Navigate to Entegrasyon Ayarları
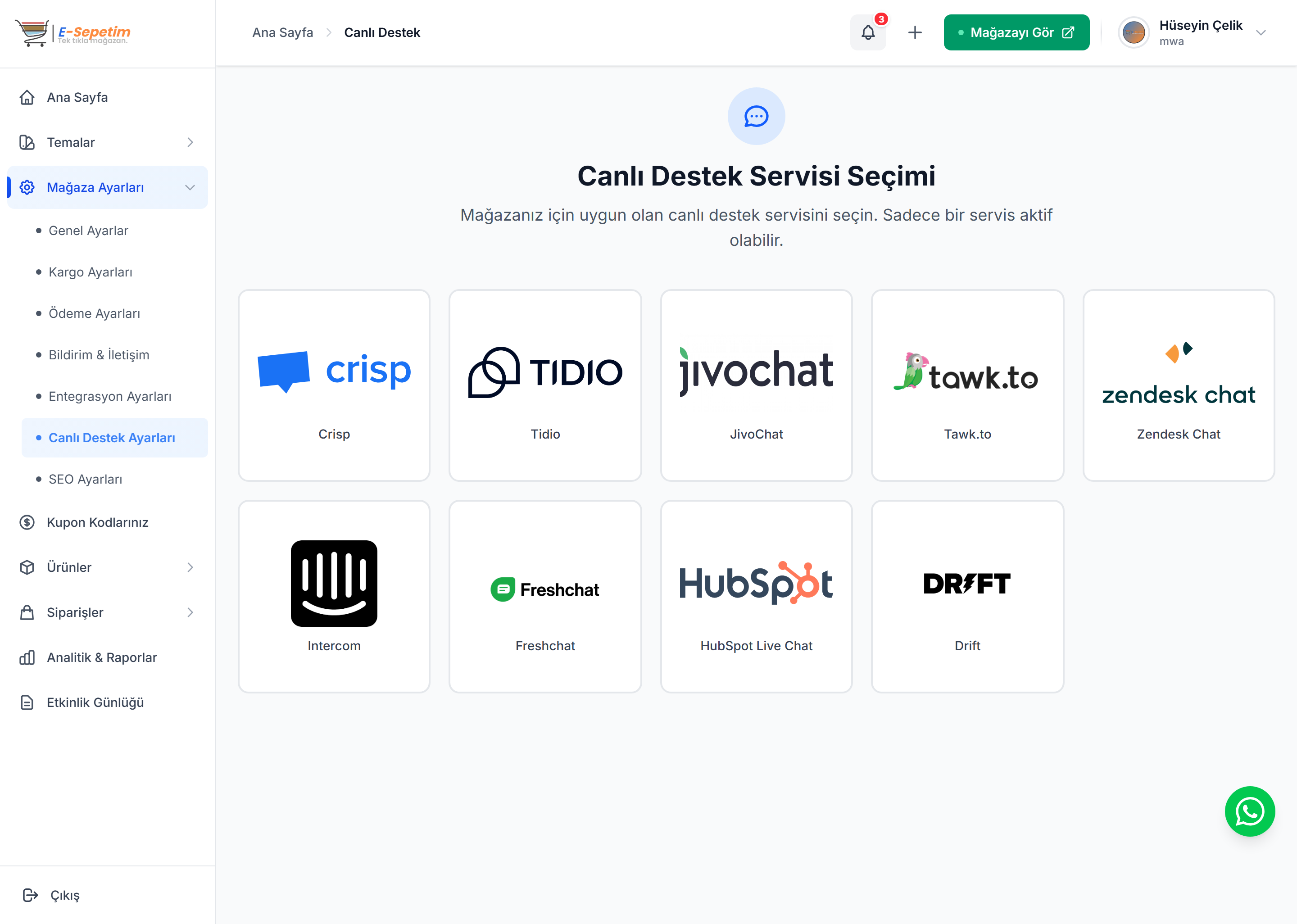The height and width of the screenshot is (924, 1297). click(110, 397)
